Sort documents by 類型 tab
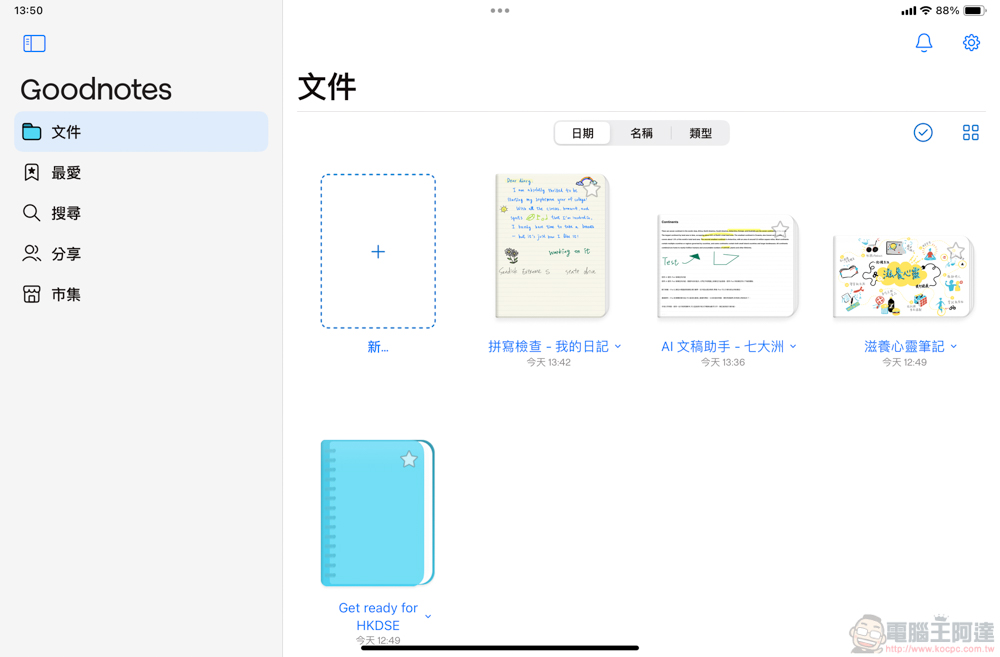 700,133
